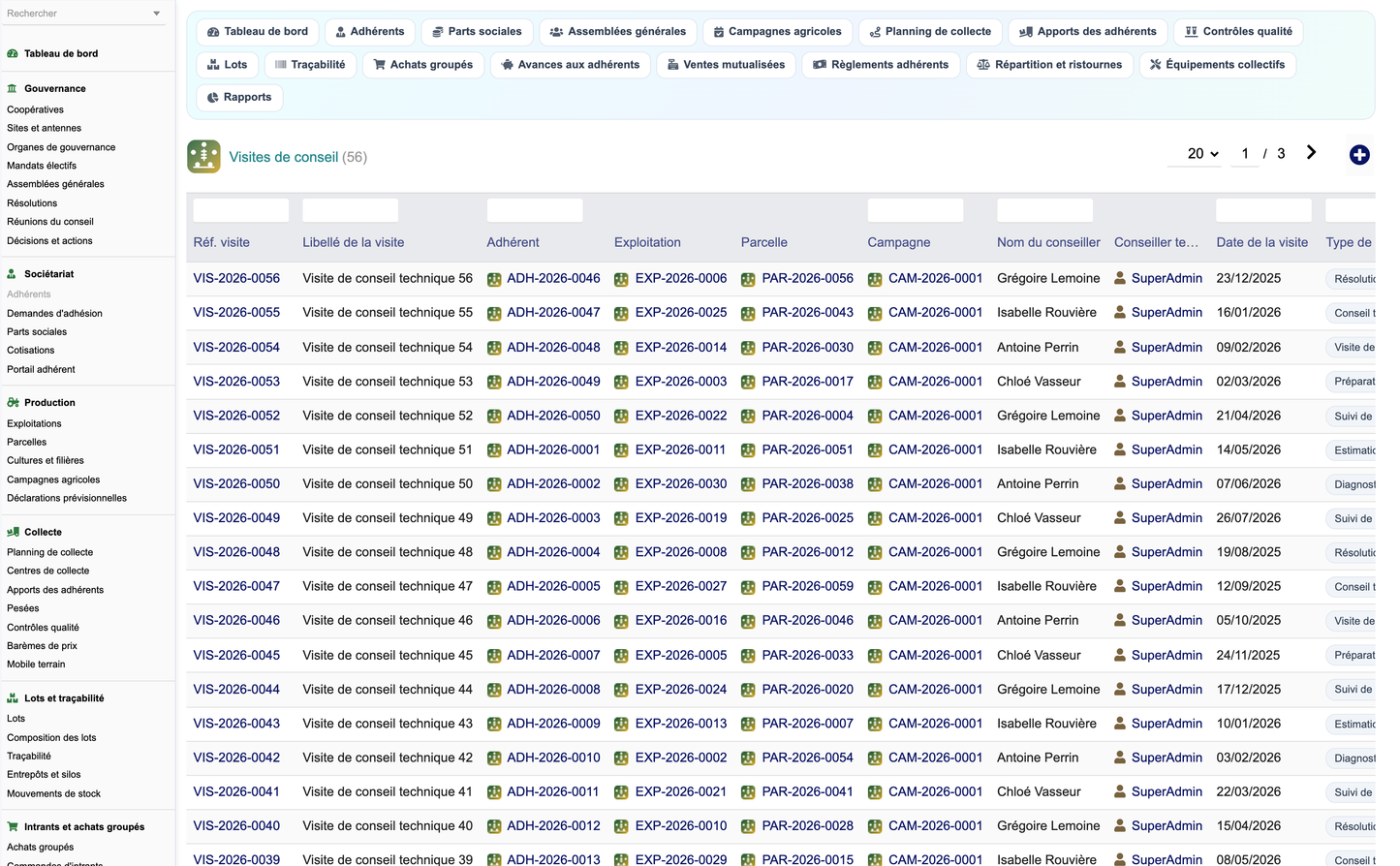Filter by Campagne input field
Viewport: 1400px width, 866px height.
(916, 210)
